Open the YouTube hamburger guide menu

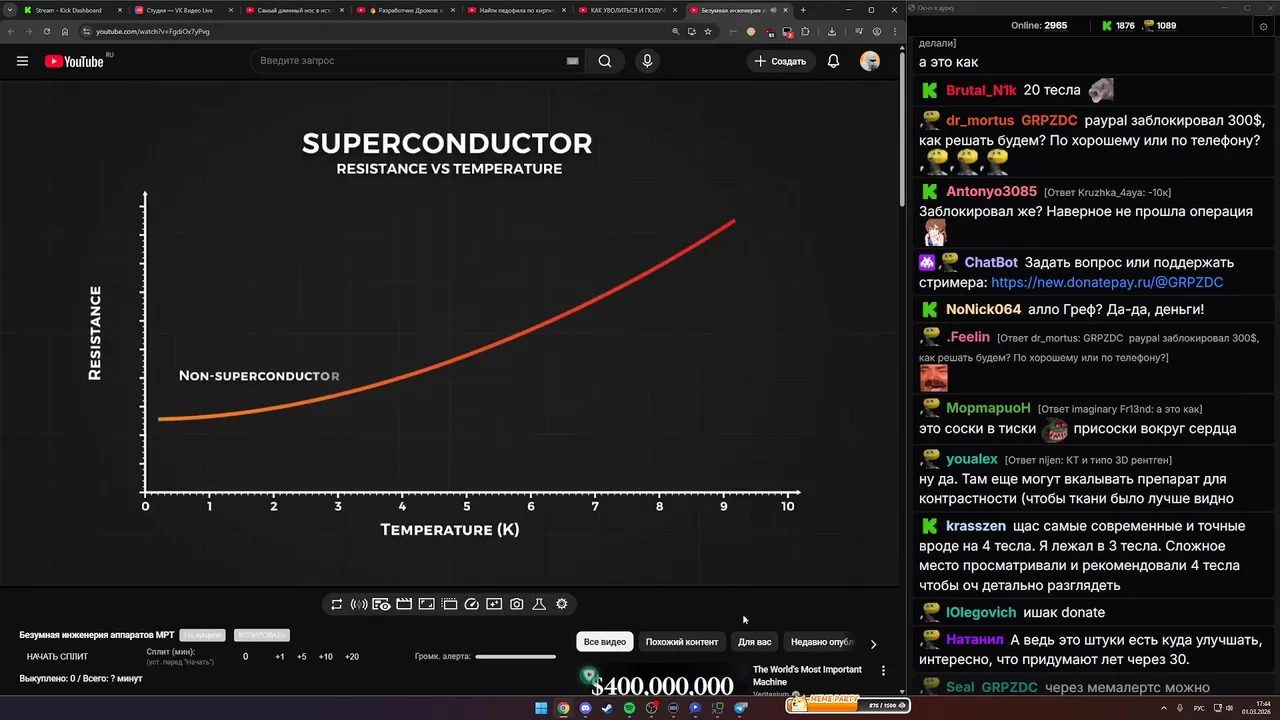point(22,61)
